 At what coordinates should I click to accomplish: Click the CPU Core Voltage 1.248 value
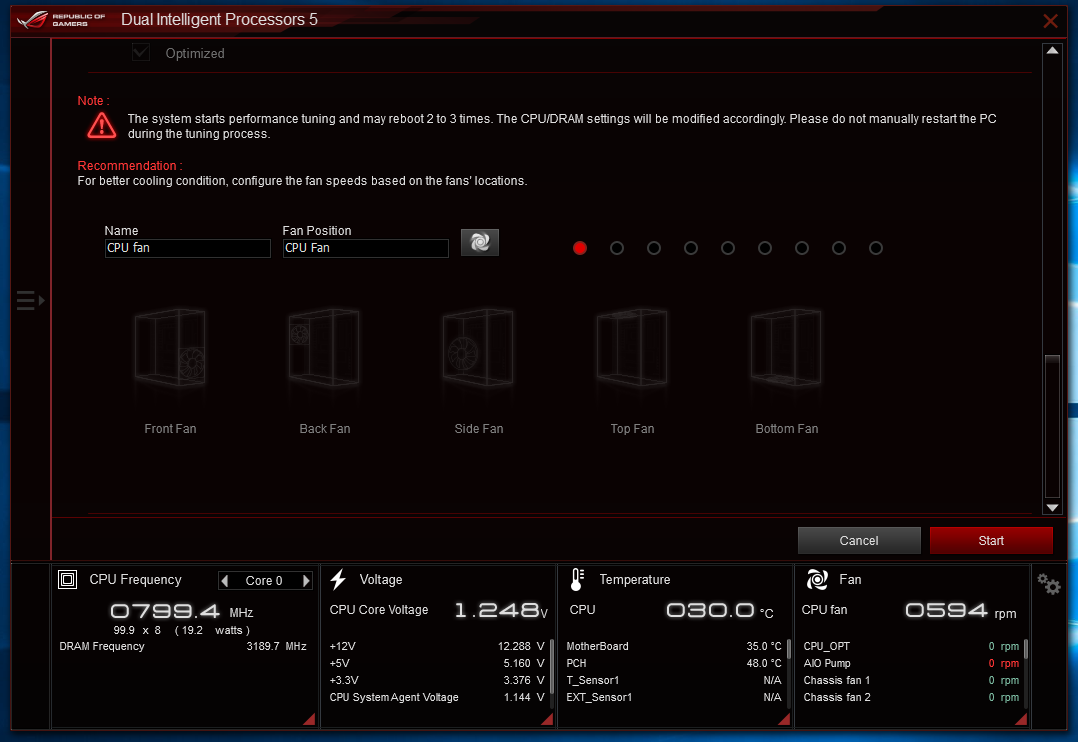[501, 610]
